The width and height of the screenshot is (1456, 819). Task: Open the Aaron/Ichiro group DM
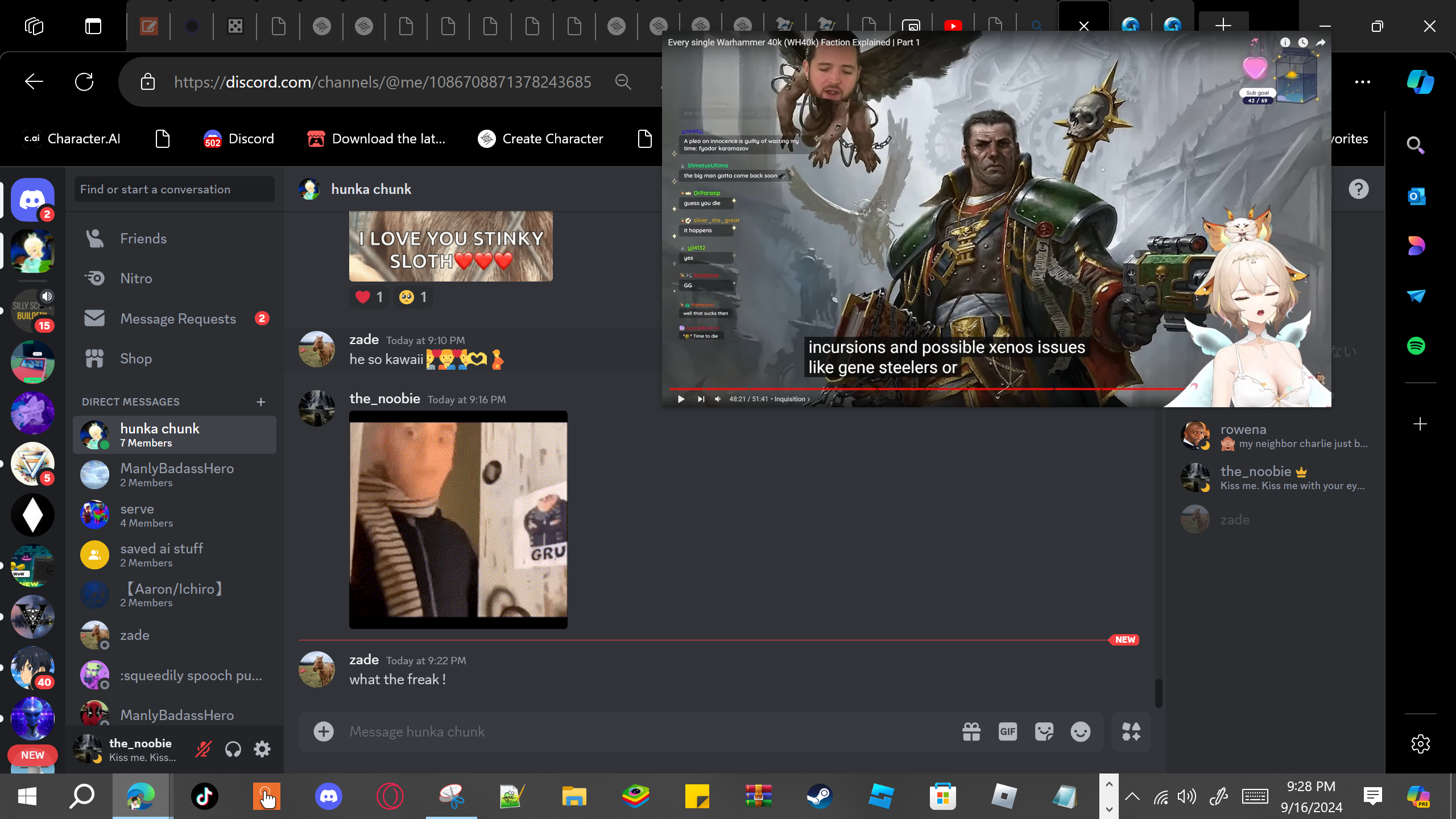174,594
